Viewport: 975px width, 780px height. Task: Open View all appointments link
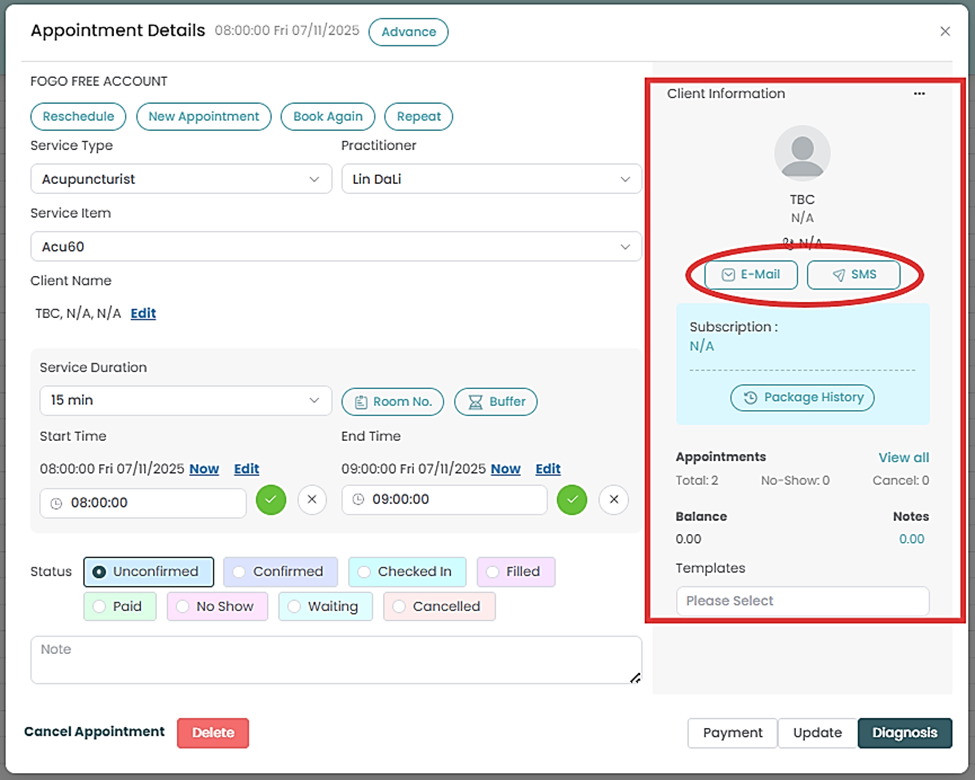[903, 458]
